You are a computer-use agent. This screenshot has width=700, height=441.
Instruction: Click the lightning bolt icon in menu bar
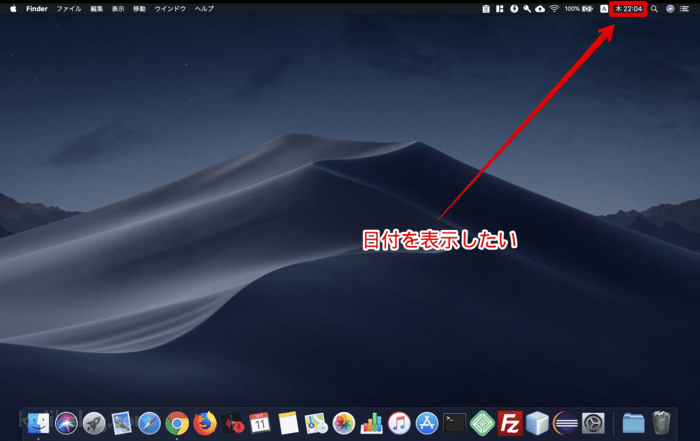point(514,8)
